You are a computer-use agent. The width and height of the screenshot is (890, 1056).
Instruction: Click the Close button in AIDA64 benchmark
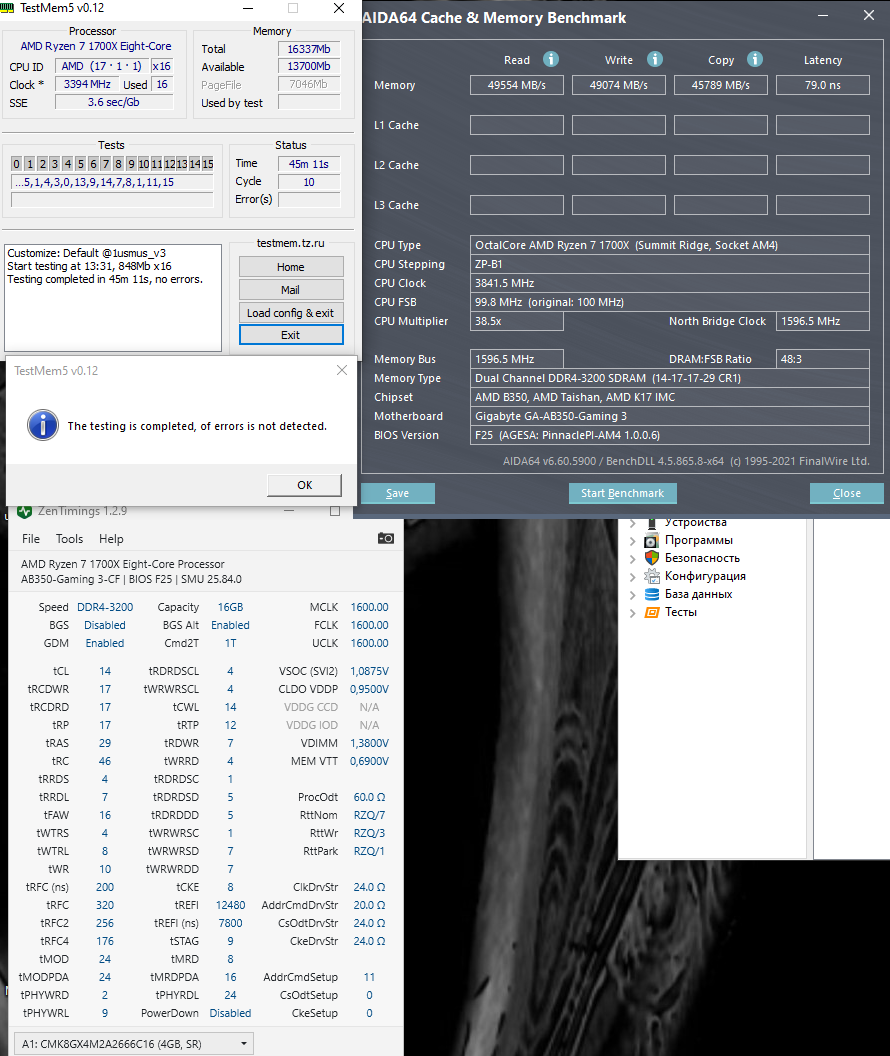point(846,493)
